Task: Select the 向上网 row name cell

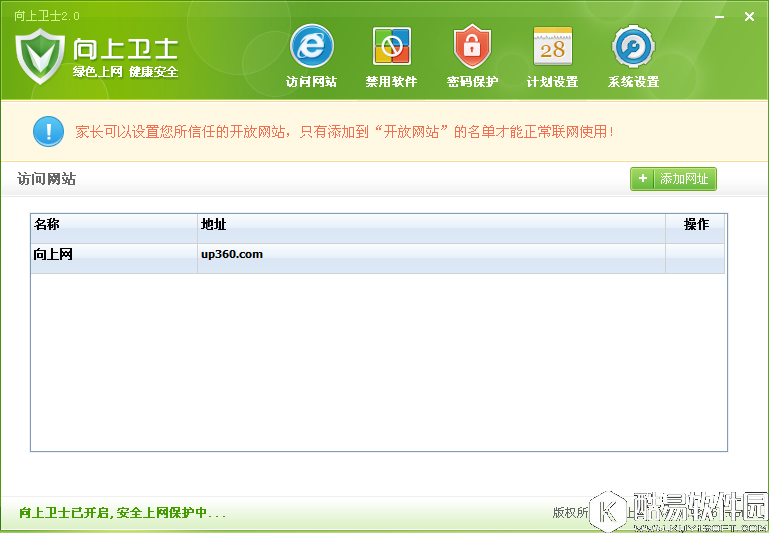Action: (x=54, y=254)
